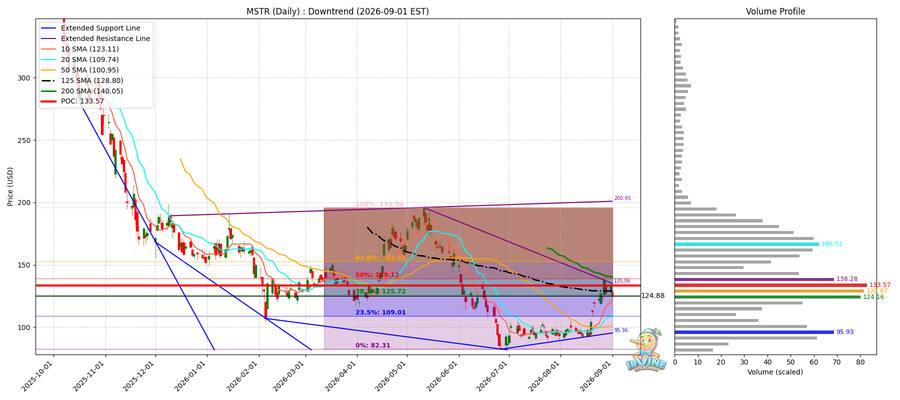Select the orange bar in Volume Profile

click(769, 291)
